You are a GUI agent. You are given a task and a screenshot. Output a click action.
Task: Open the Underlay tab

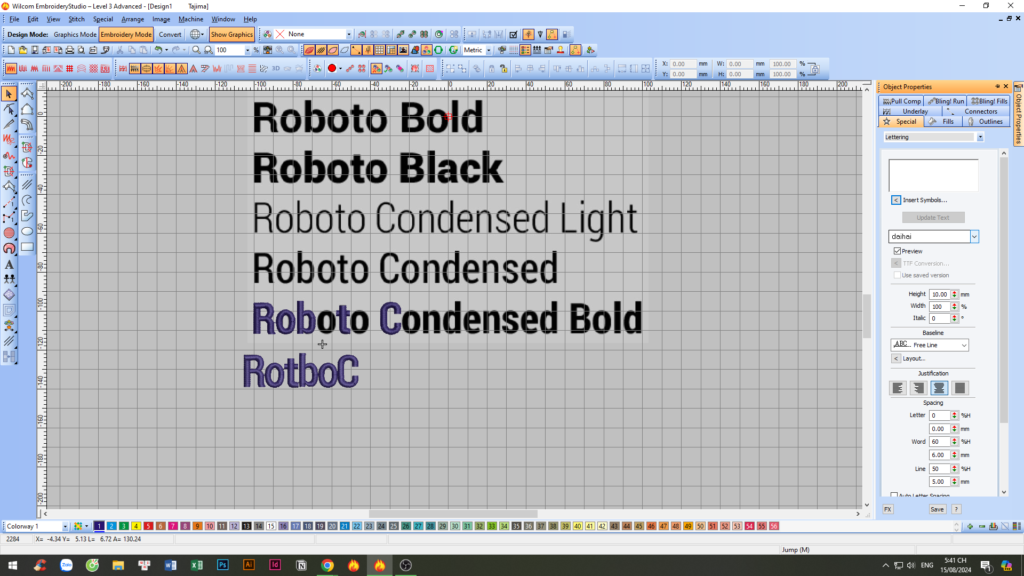click(910, 112)
